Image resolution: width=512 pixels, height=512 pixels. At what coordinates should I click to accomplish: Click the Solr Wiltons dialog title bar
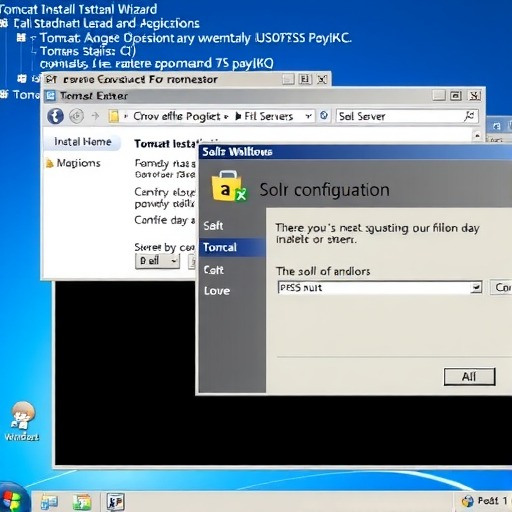(355, 152)
